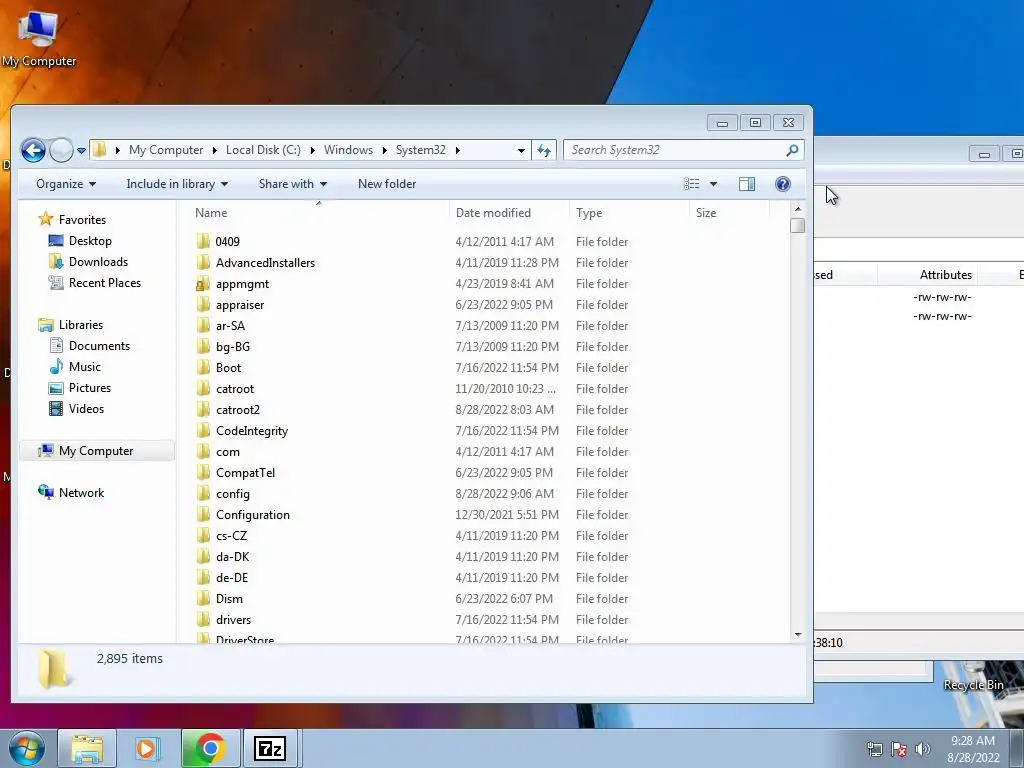This screenshot has width=1024, height=768.
Task: Click the Forward navigation arrow
Action: [x=61, y=150]
